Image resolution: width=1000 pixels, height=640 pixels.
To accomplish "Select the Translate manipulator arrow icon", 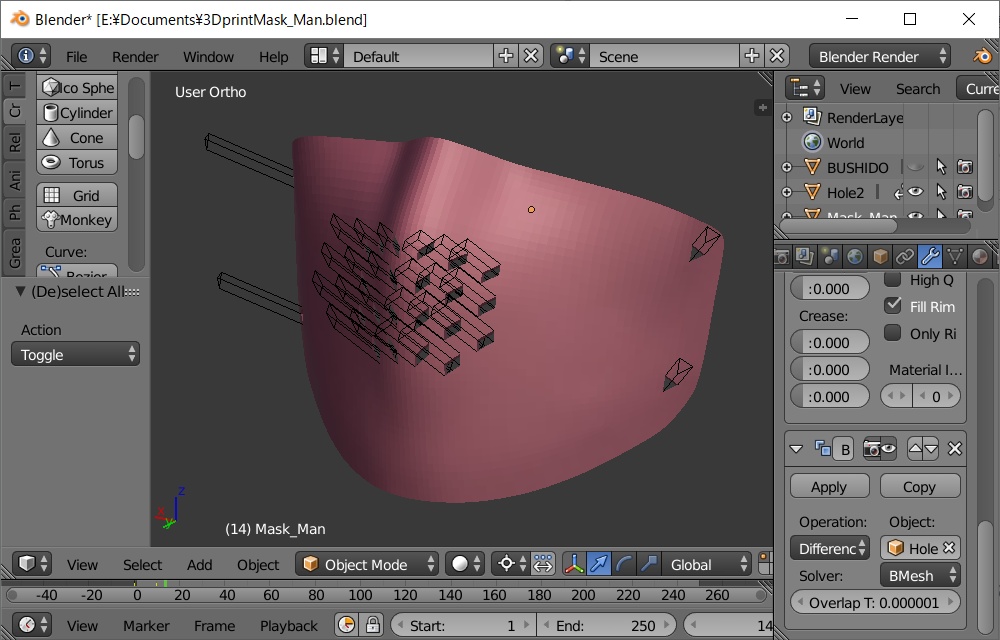I will click(x=597, y=564).
